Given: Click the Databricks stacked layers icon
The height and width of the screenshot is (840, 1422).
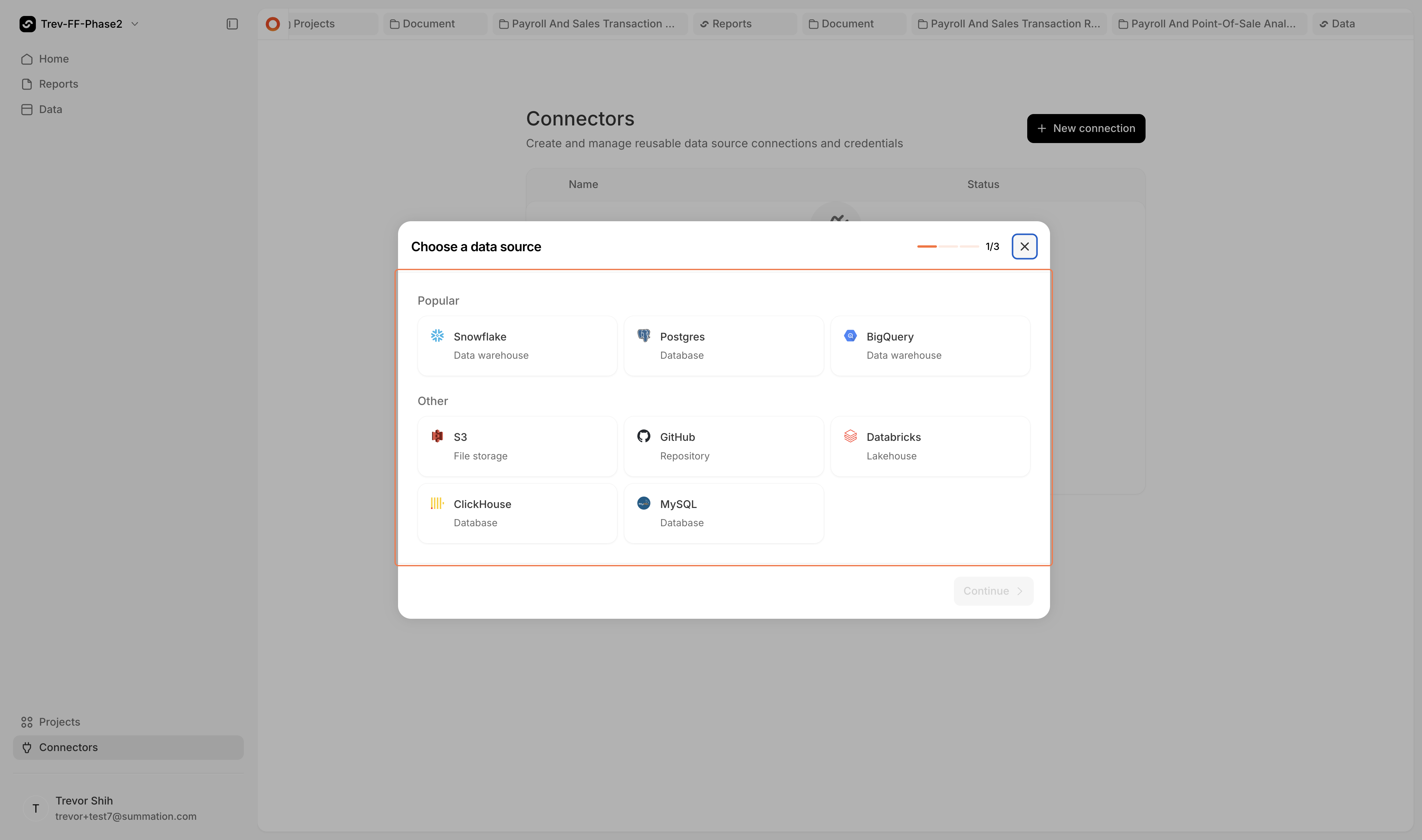Looking at the screenshot, I should coord(850,436).
